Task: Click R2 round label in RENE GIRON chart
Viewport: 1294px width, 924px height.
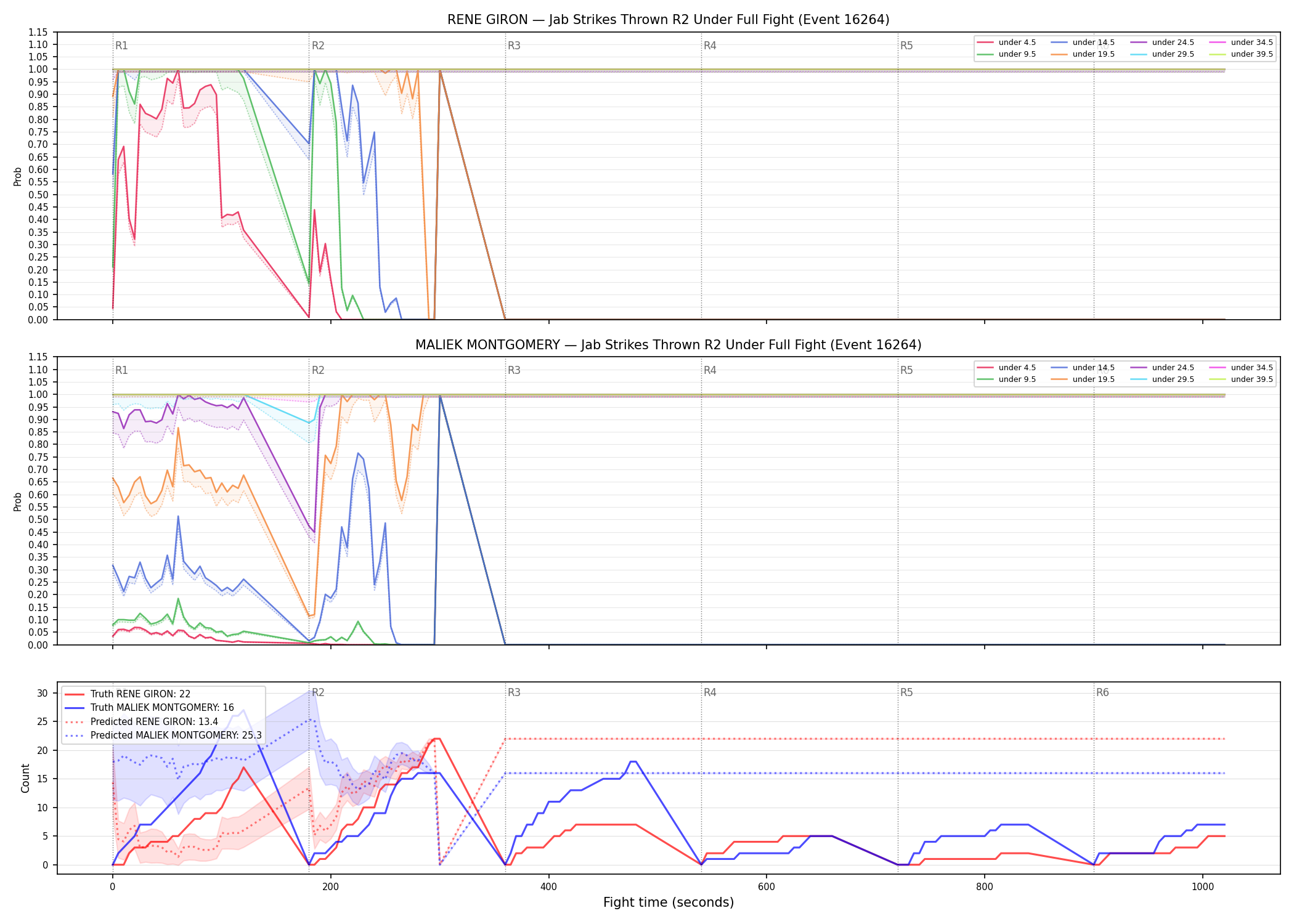Action: (318, 46)
